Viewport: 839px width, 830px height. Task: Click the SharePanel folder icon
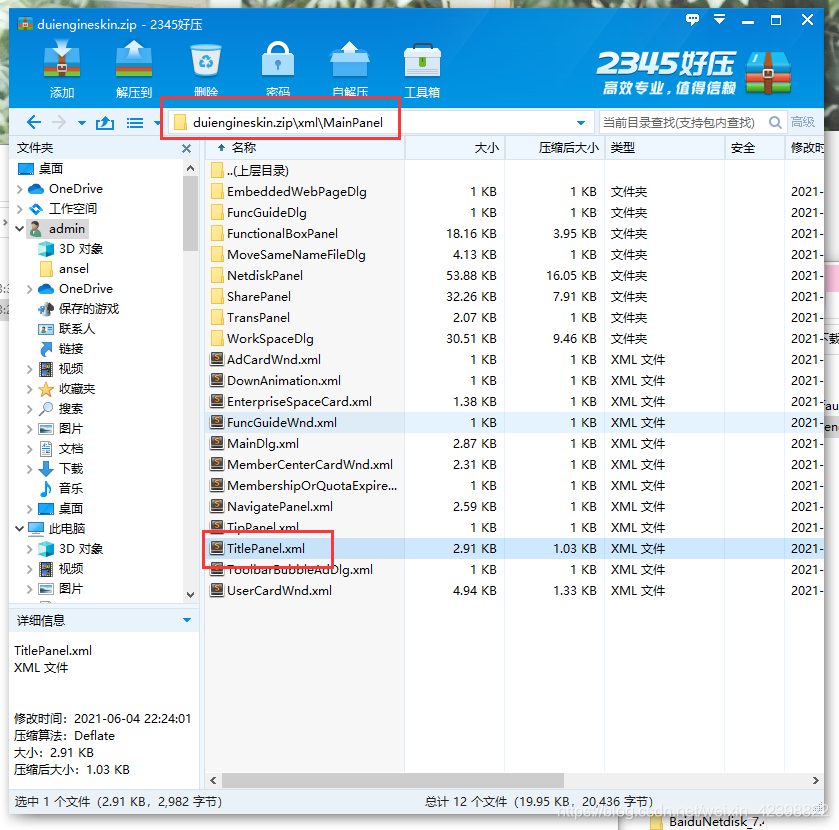(x=217, y=296)
